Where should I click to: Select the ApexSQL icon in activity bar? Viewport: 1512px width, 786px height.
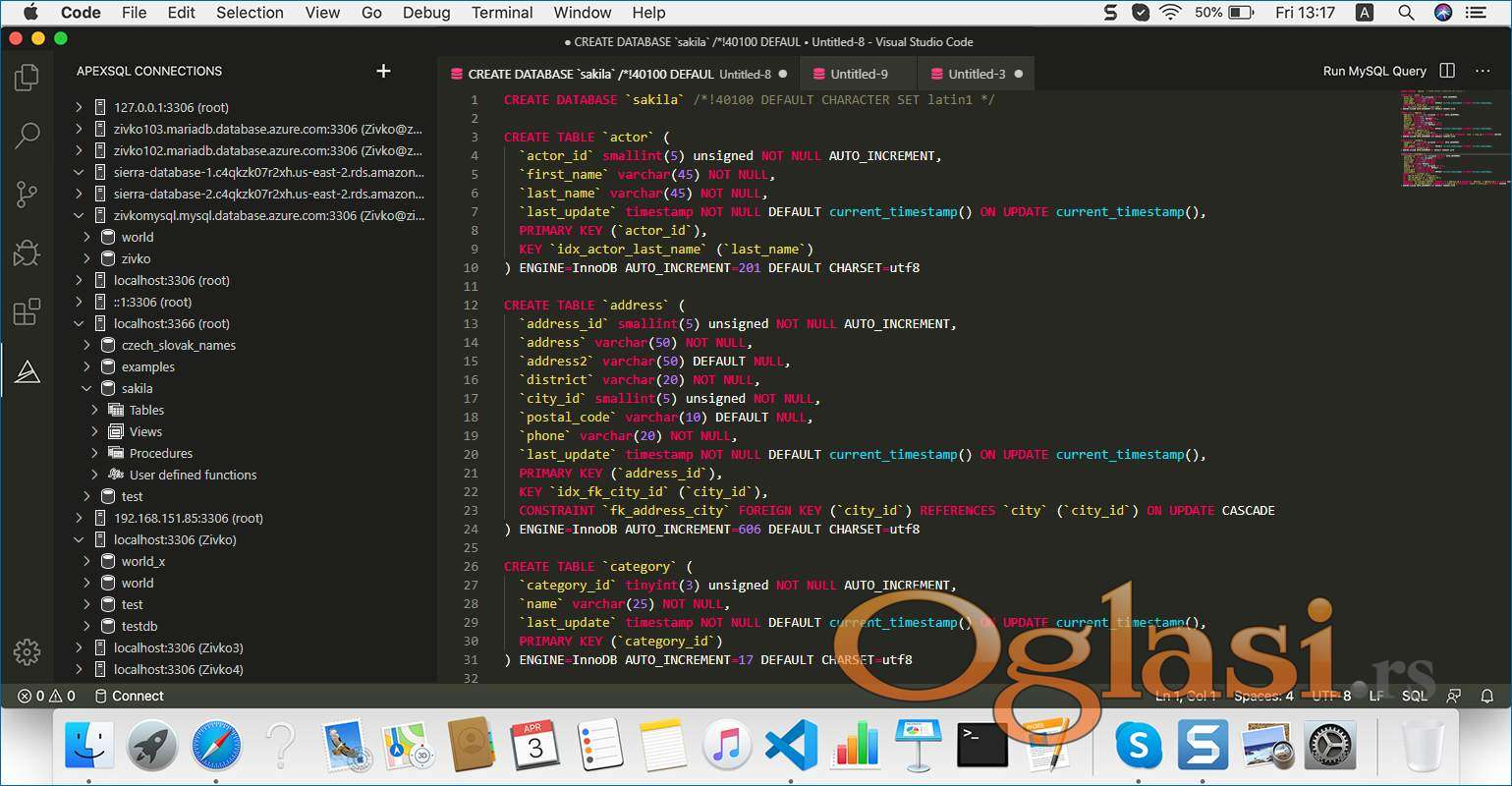click(x=27, y=371)
